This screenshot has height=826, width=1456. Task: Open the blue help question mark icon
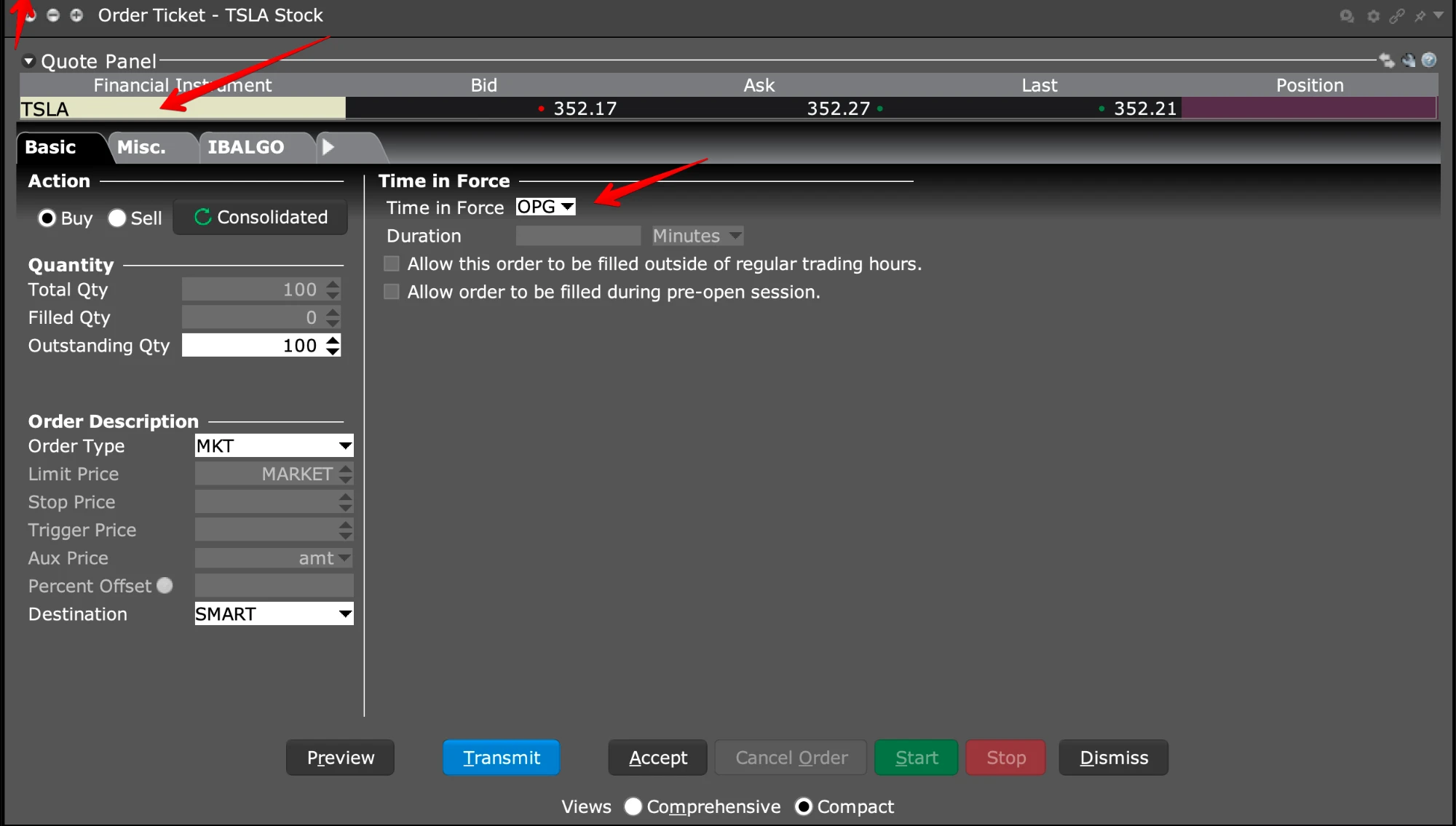[1429, 60]
